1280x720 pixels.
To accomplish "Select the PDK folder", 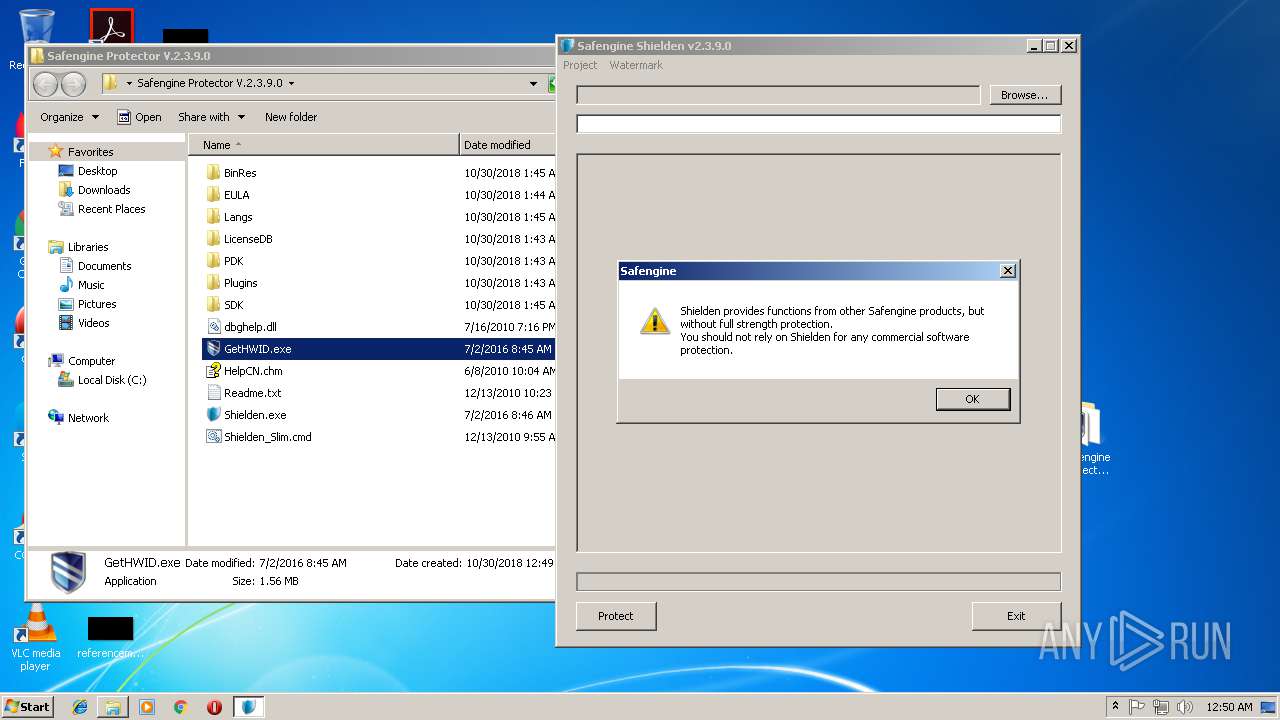I will coord(233,261).
